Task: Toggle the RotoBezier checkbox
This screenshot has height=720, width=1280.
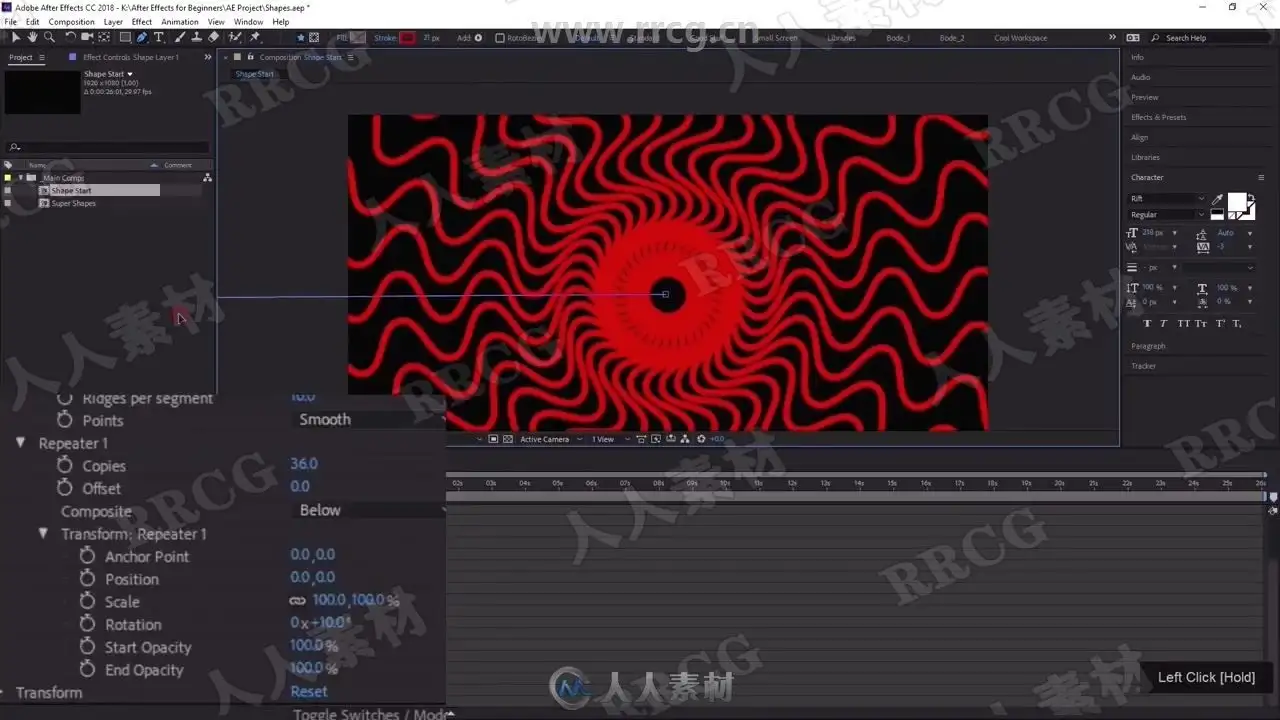Action: (x=499, y=38)
